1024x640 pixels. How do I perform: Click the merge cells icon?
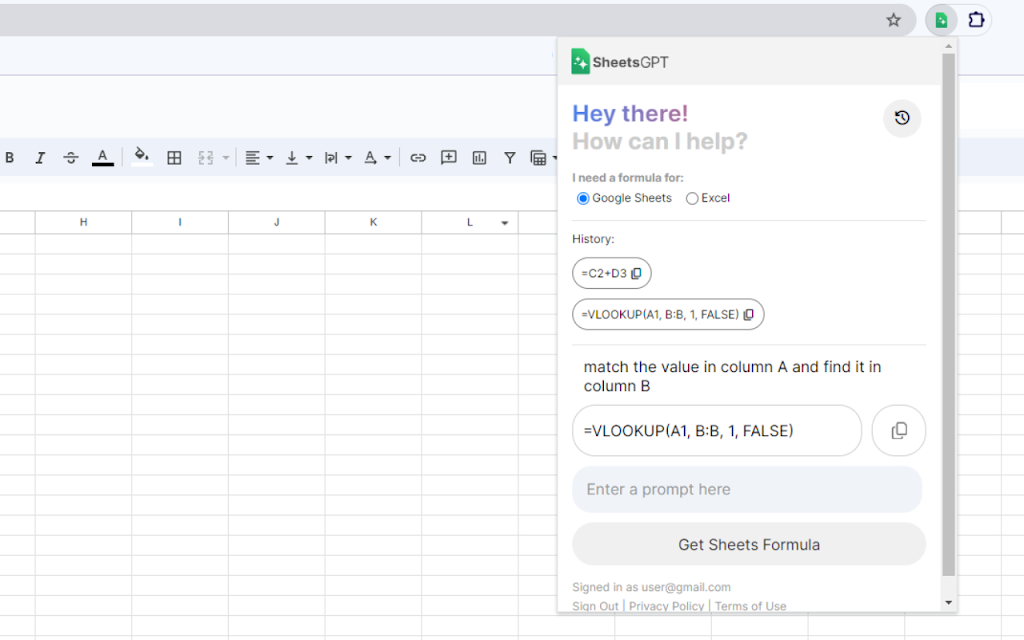pos(206,157)
